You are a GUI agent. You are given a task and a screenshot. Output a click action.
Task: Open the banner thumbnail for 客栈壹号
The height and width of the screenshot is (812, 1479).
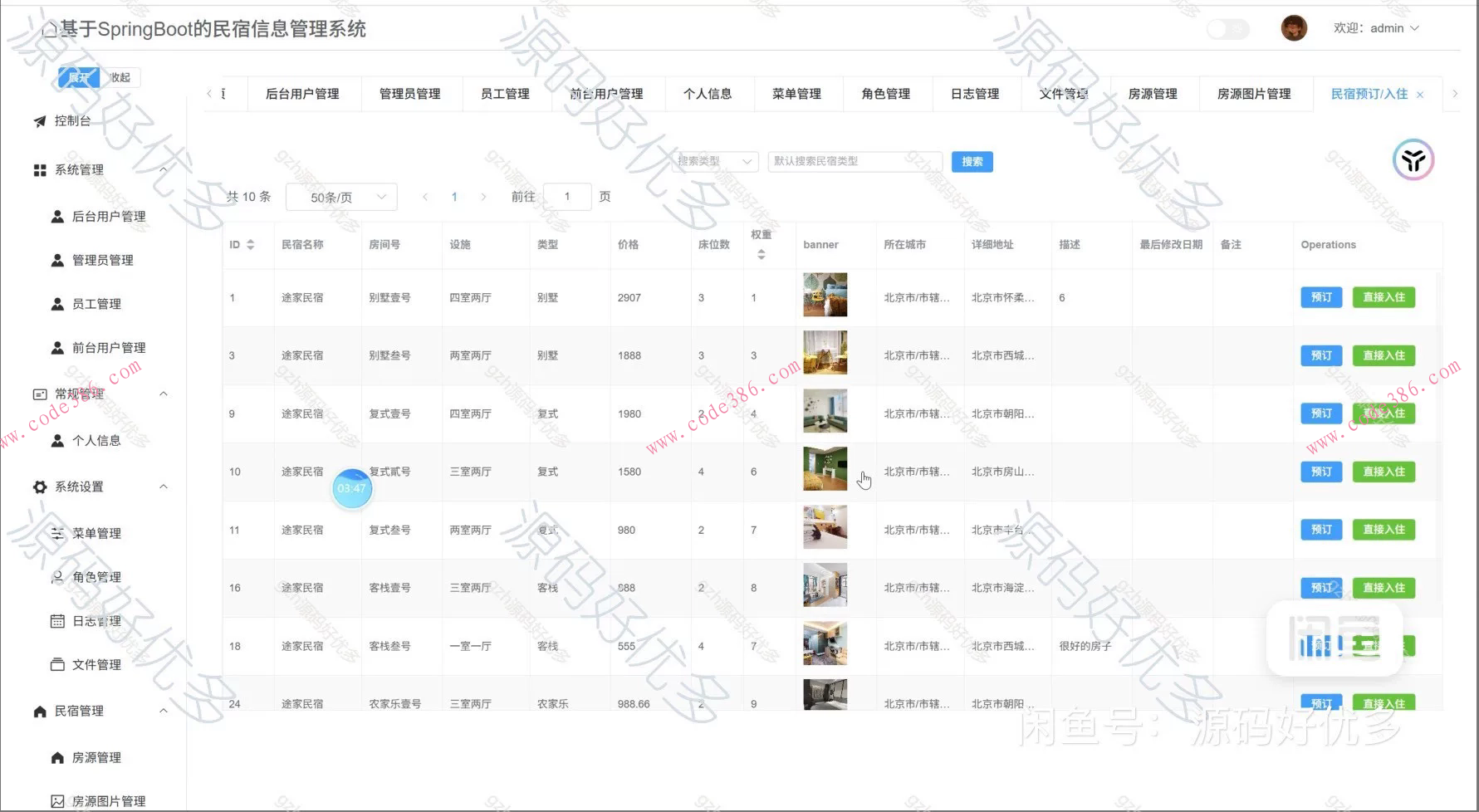click(825, 585)
